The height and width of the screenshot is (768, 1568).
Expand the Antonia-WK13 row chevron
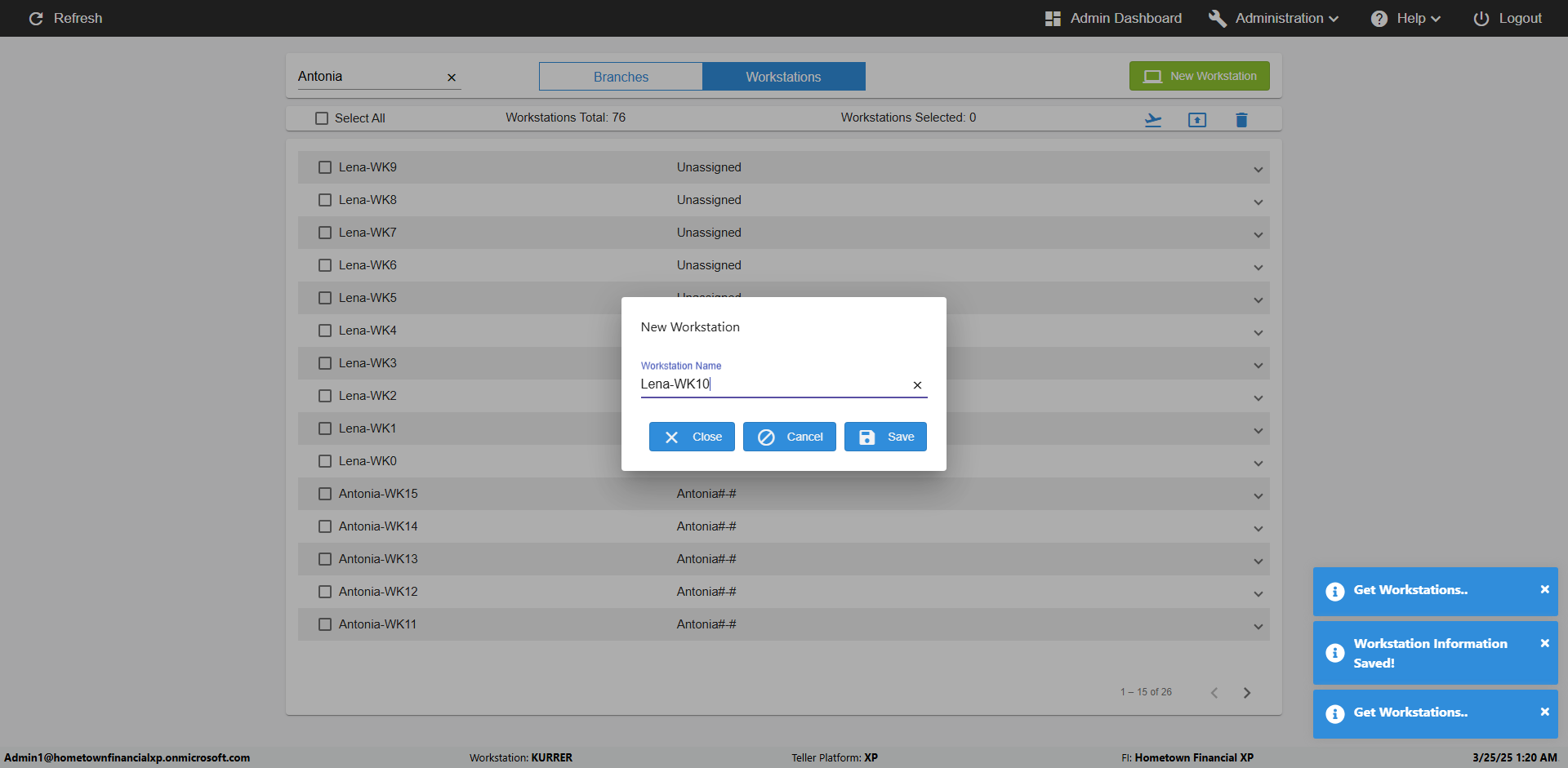pyautogui.click(x=1258, y=562)
